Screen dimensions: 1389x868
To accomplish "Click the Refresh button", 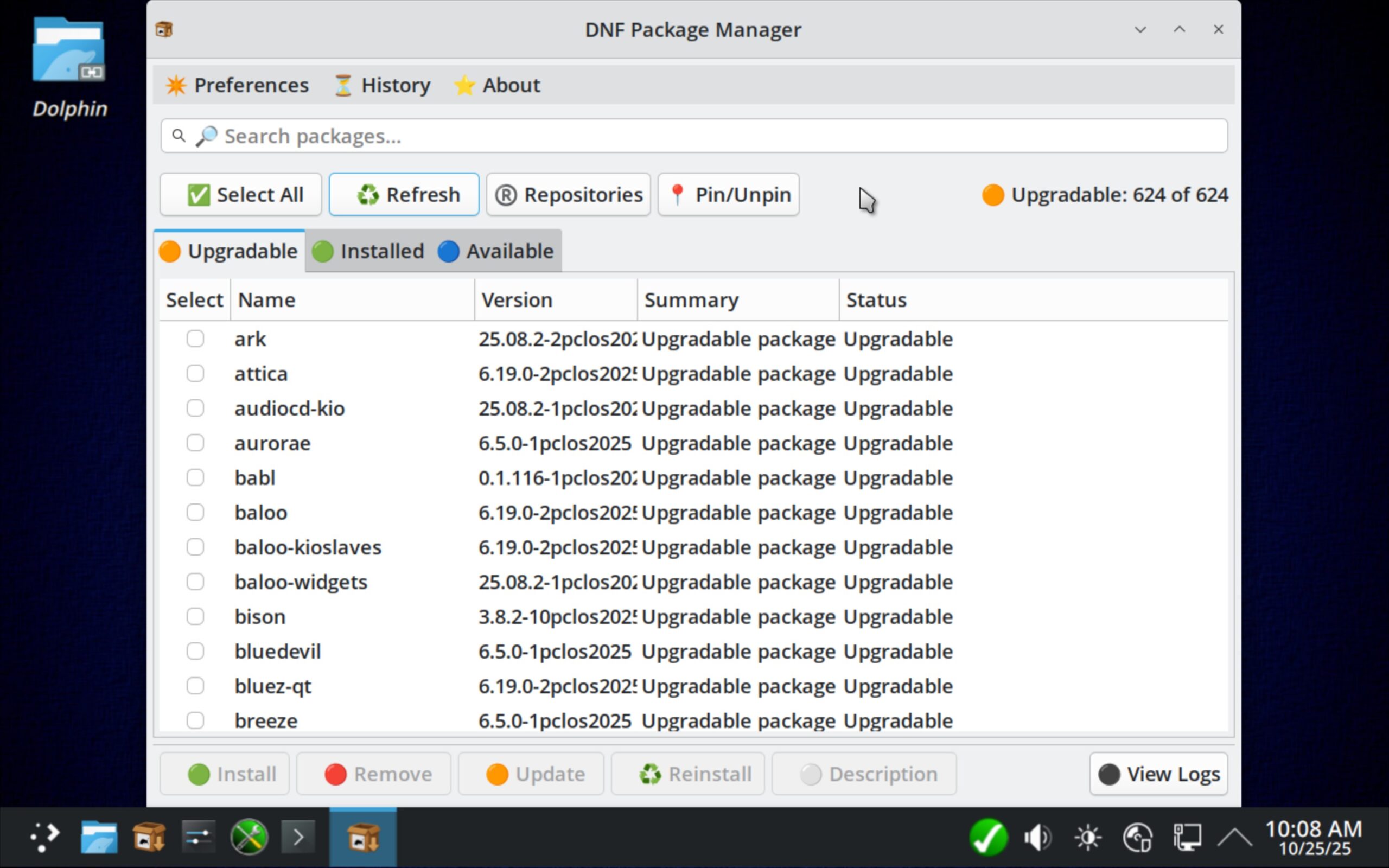I will (404, 195).
